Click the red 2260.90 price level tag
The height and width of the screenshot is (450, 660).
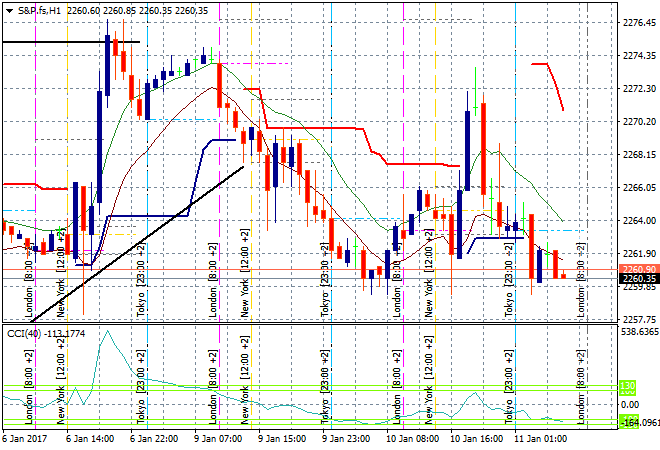[x=638, y=270]
